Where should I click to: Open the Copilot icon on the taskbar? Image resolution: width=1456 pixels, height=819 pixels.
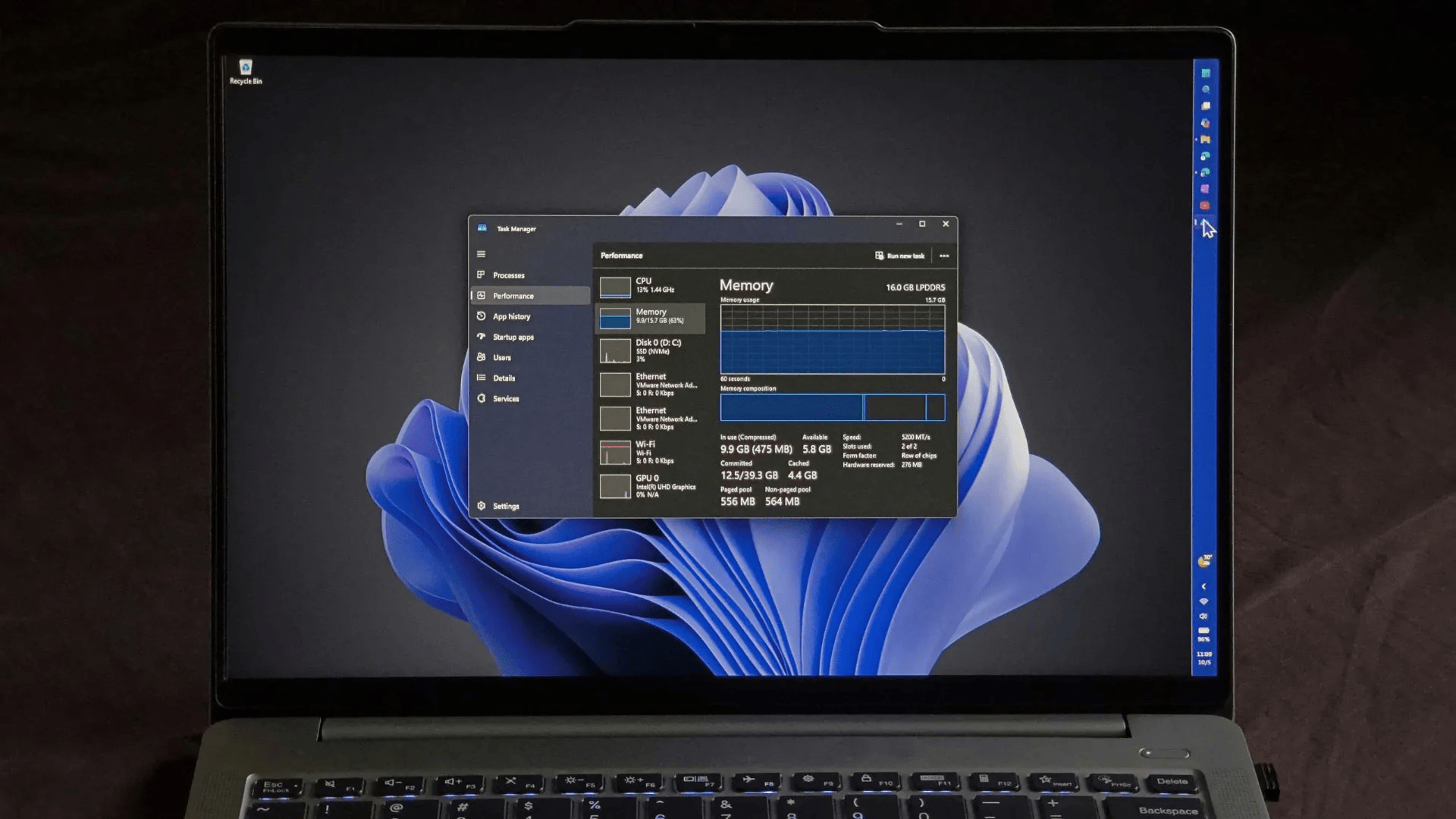point(1205,123)
